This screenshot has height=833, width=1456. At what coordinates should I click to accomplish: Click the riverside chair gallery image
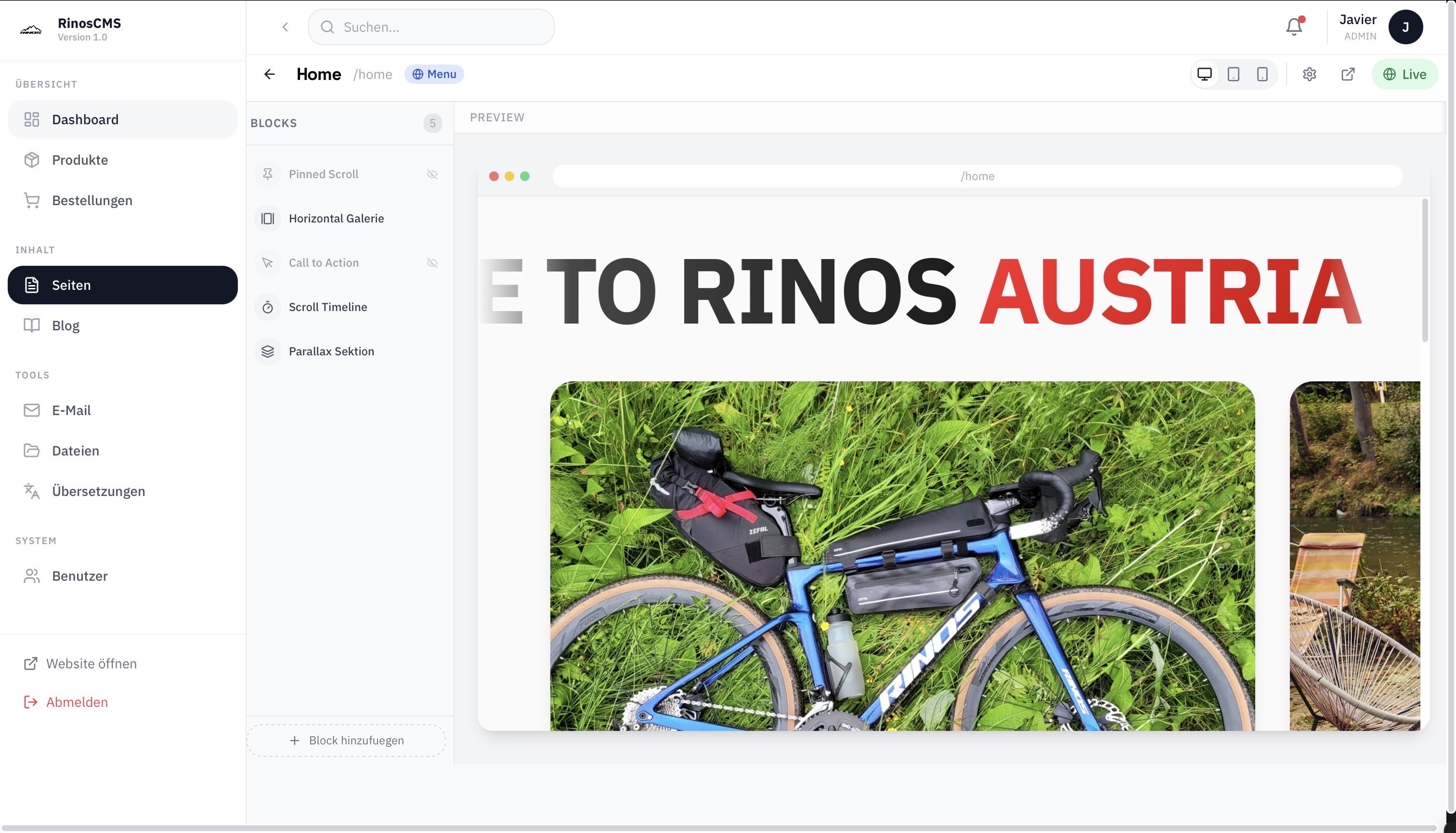click(x=1355, y=556)
